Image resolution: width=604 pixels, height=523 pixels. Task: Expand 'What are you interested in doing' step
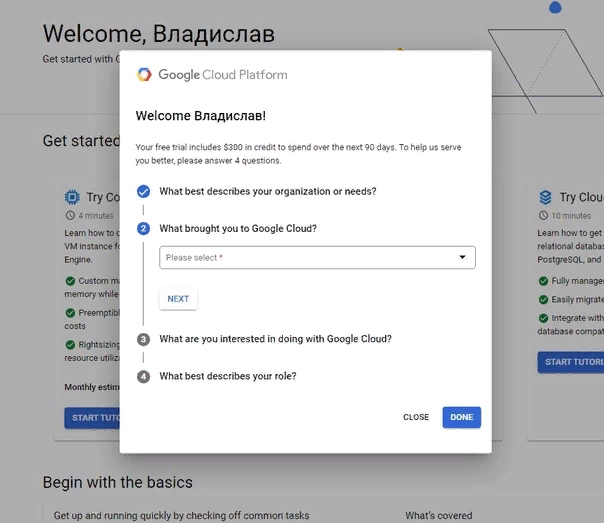275,339
